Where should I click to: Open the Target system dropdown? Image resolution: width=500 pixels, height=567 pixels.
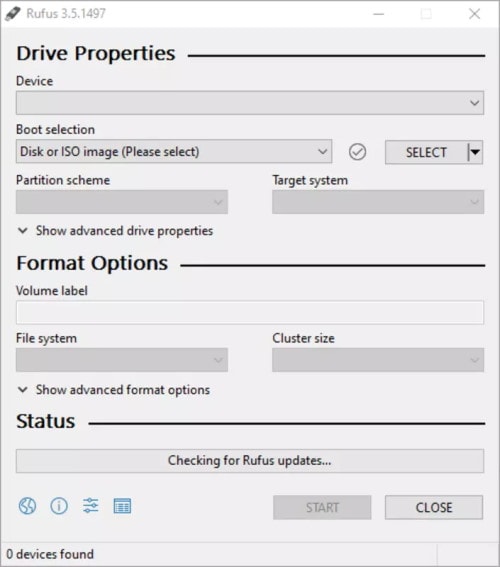(378, 202)
